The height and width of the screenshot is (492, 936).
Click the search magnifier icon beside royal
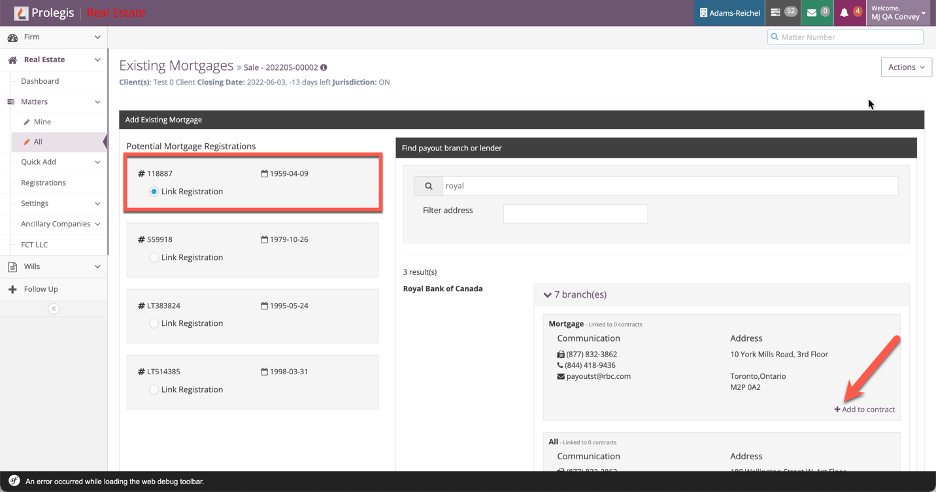(x=428, y=186)
